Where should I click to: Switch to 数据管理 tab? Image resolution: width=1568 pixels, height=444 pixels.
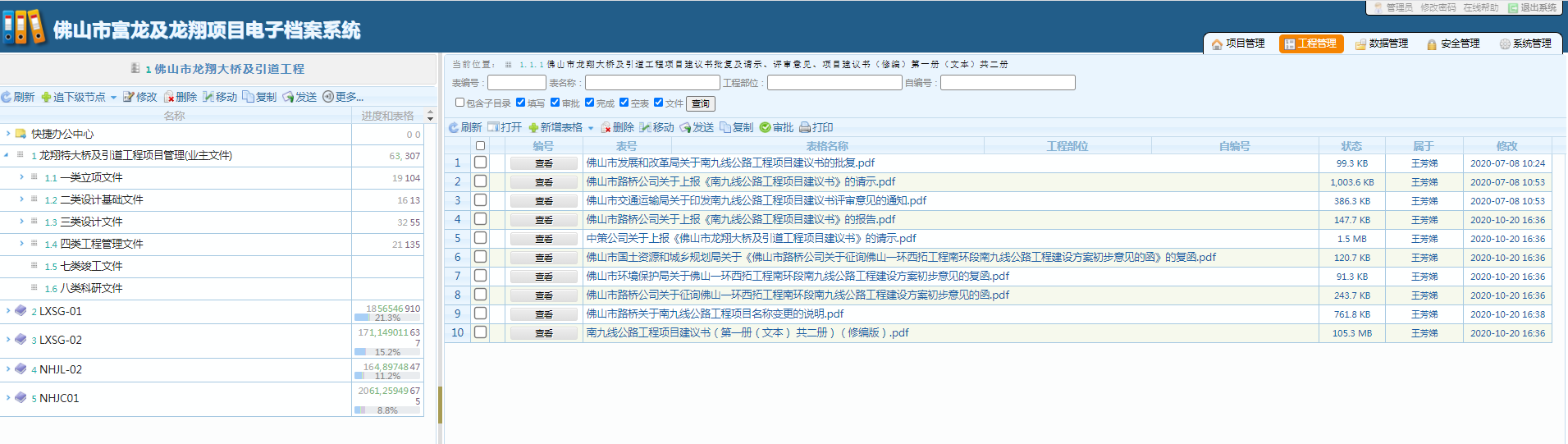pyautogui.click(x=1382, y=43)
